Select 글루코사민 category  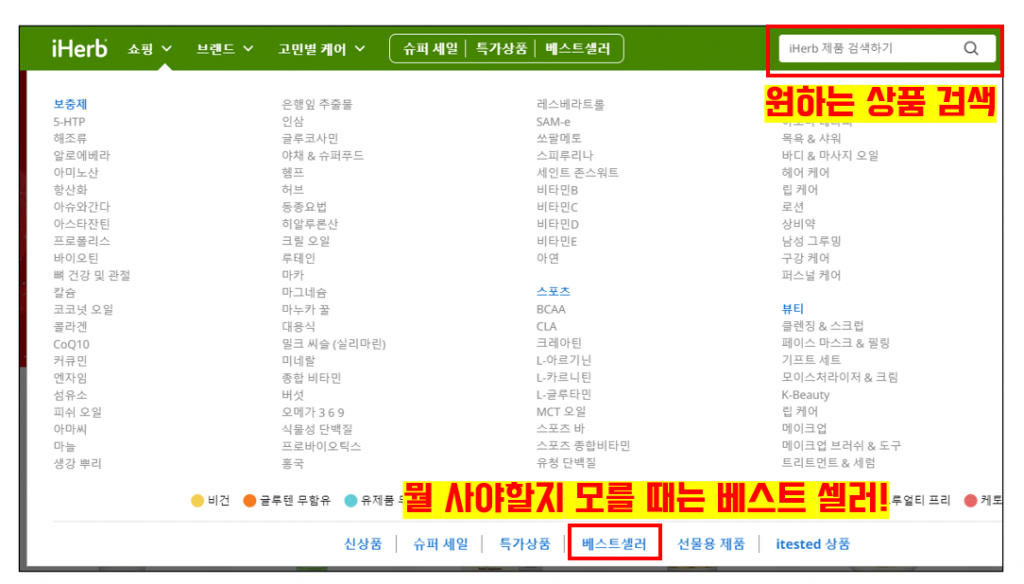(310, 138)
